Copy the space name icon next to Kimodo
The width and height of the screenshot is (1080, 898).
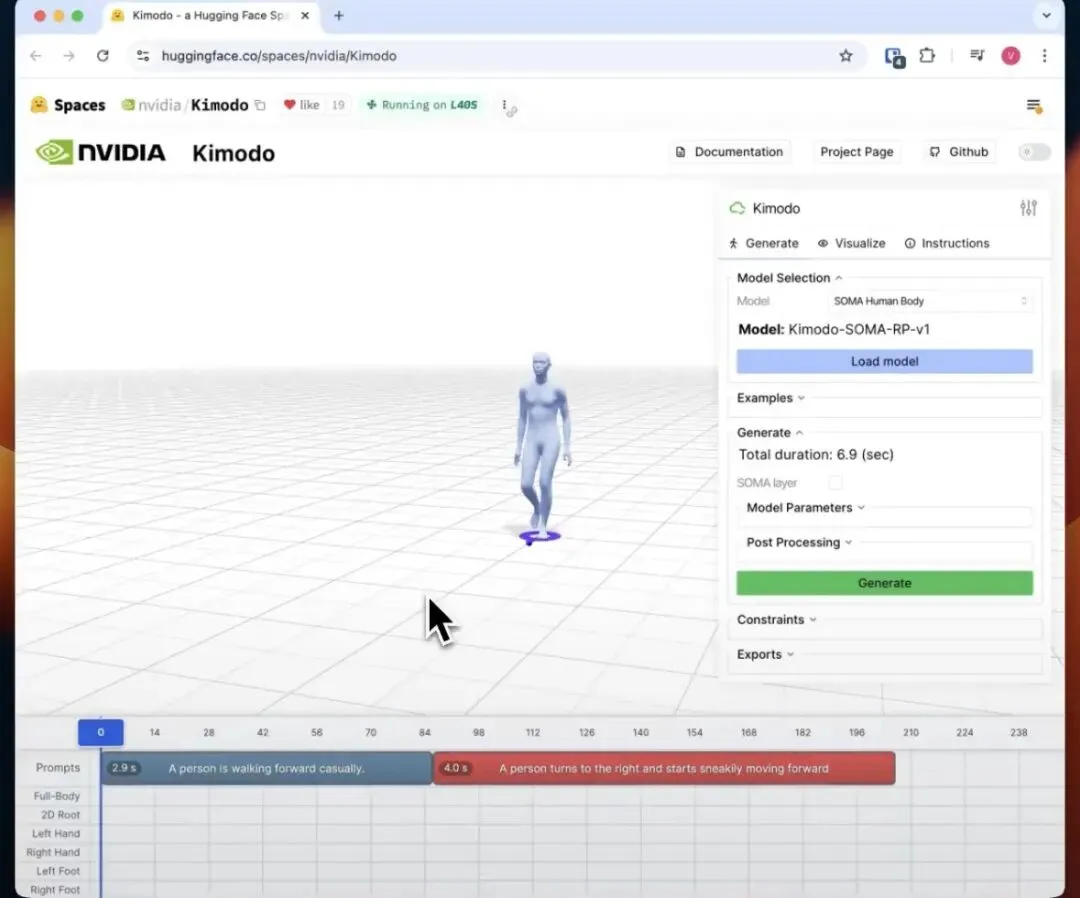(x=260, y=105)
